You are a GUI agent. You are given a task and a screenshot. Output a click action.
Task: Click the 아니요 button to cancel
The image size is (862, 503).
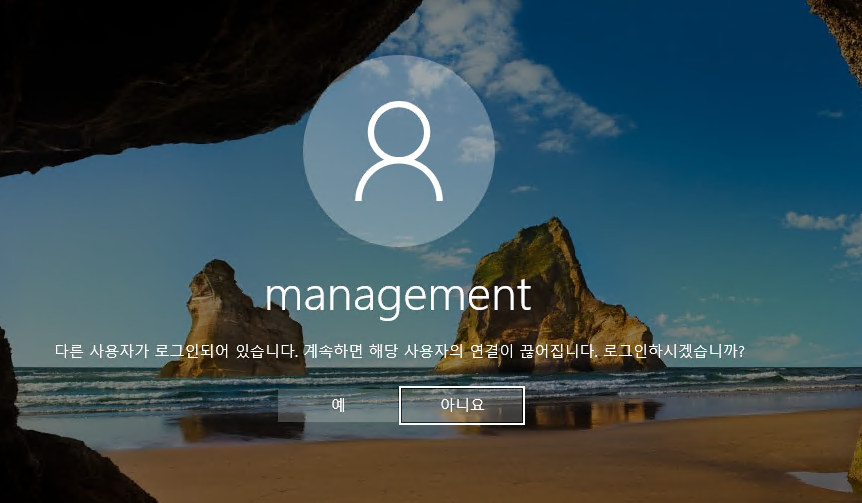coord(462,406)
